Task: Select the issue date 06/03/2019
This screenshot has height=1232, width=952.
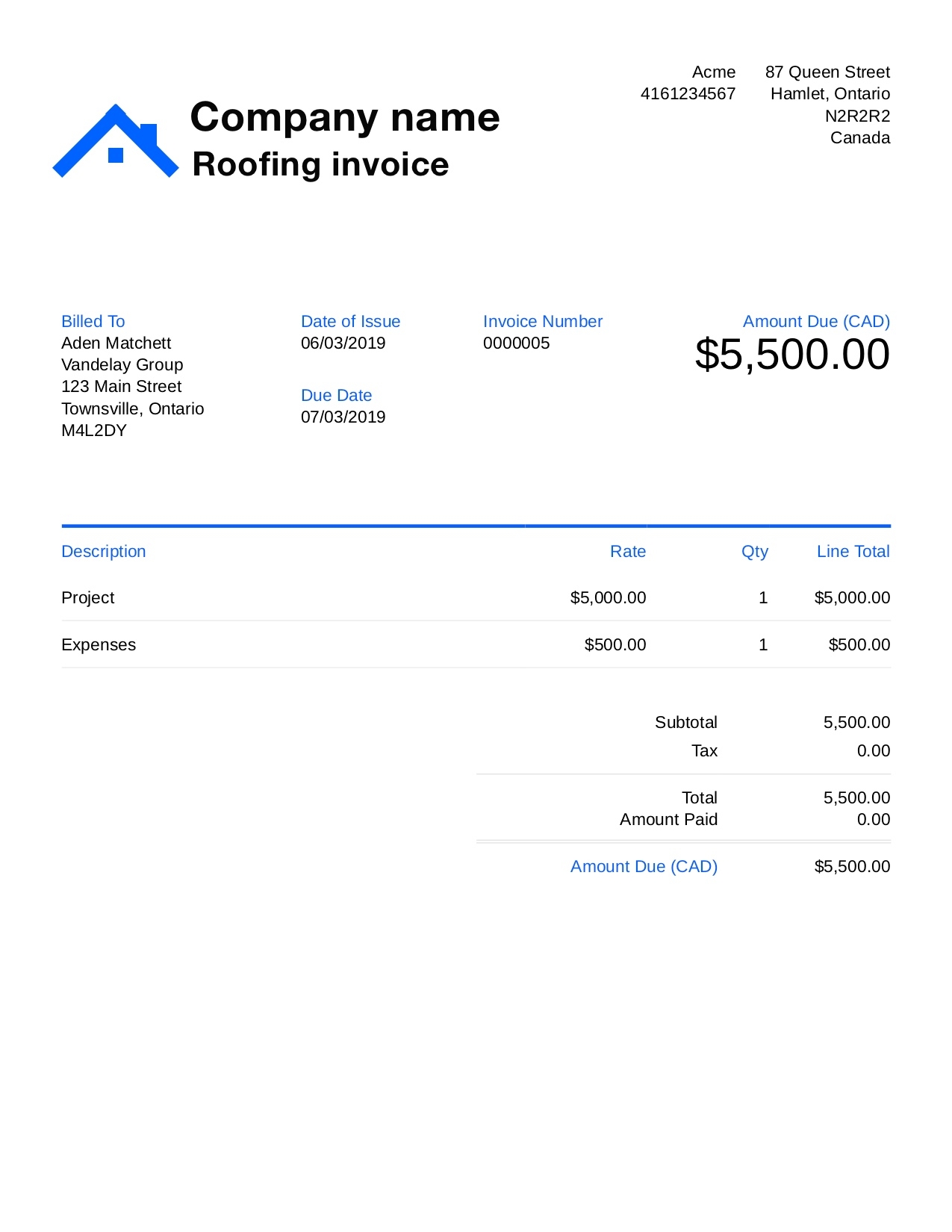Action: pyautogui.click(x=343, y=343)
